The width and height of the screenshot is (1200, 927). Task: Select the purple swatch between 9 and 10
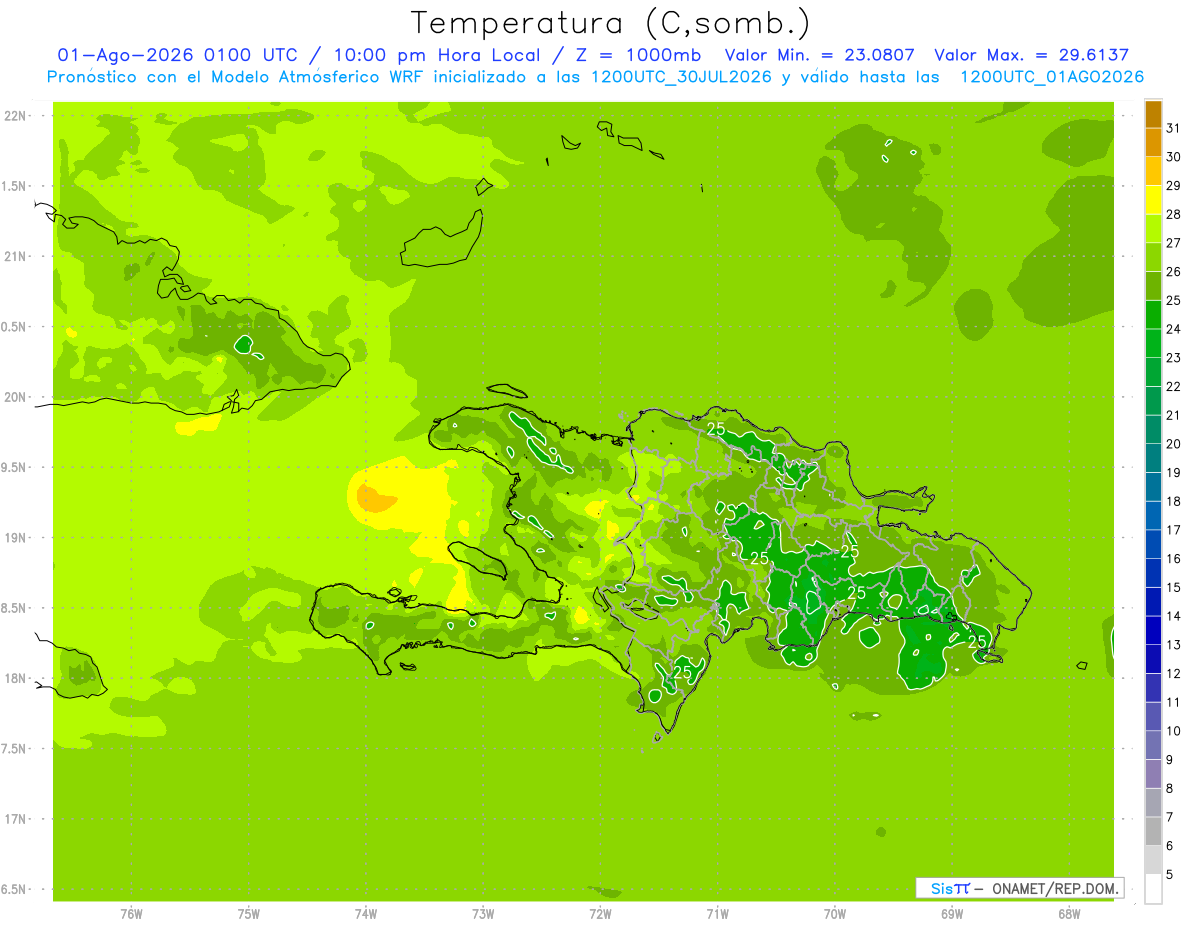1153,745
